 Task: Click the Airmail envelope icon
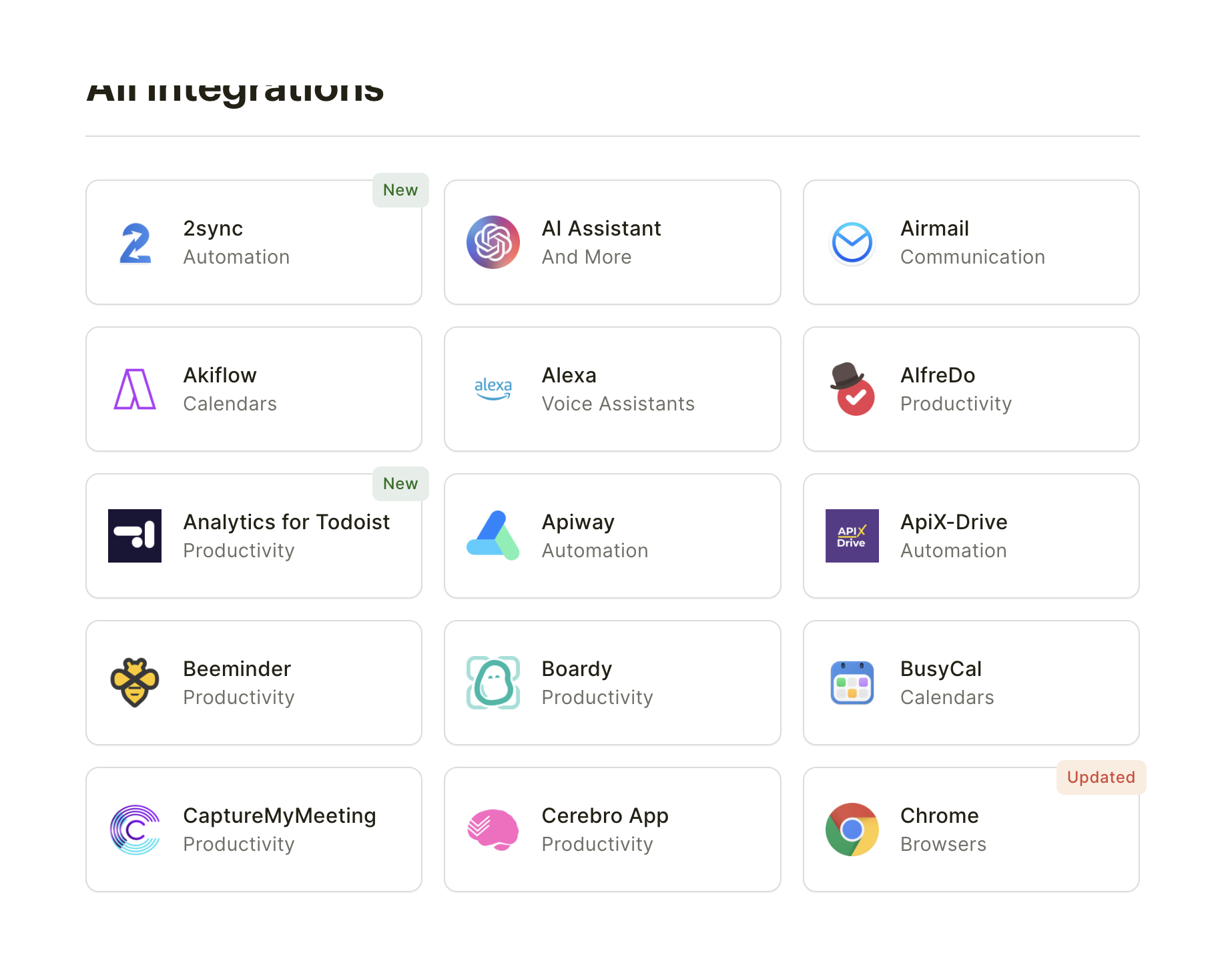coord(852,243)
